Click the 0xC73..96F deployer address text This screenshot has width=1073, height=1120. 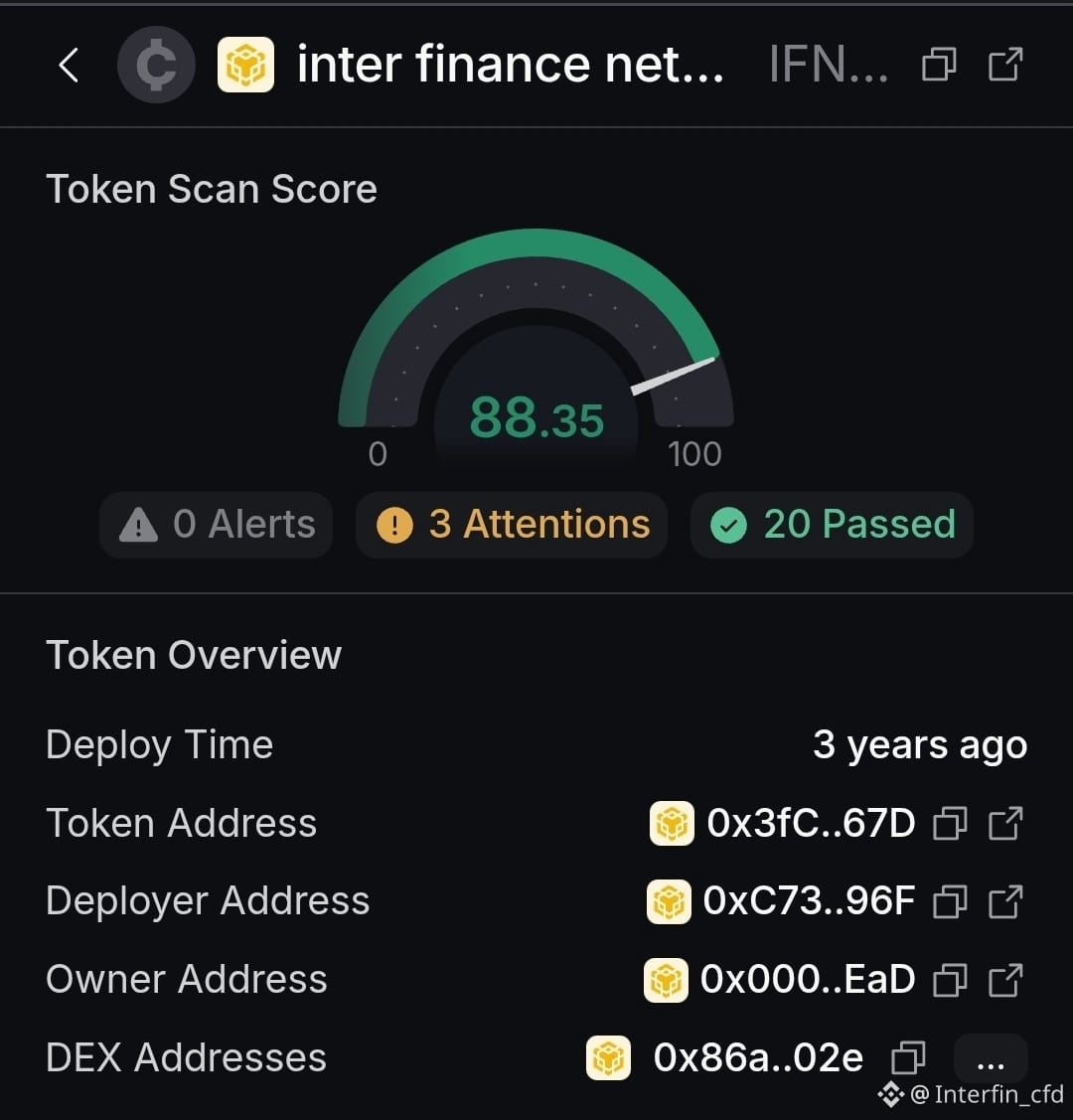coord(809,901)
